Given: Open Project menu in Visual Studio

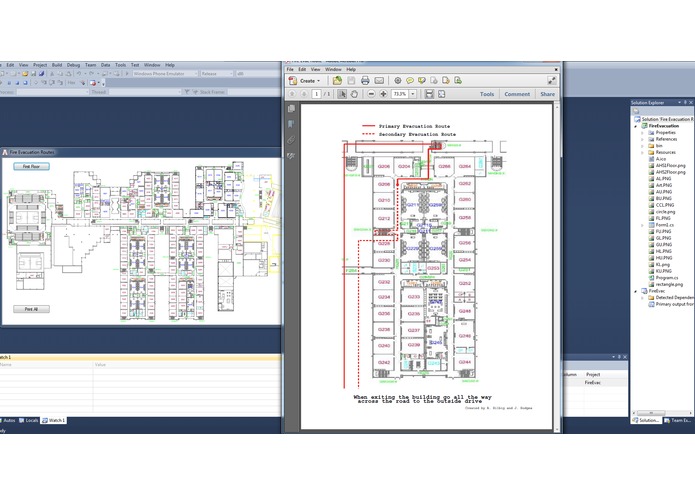Looking at the screenshot, I should (x=40, y=65).
